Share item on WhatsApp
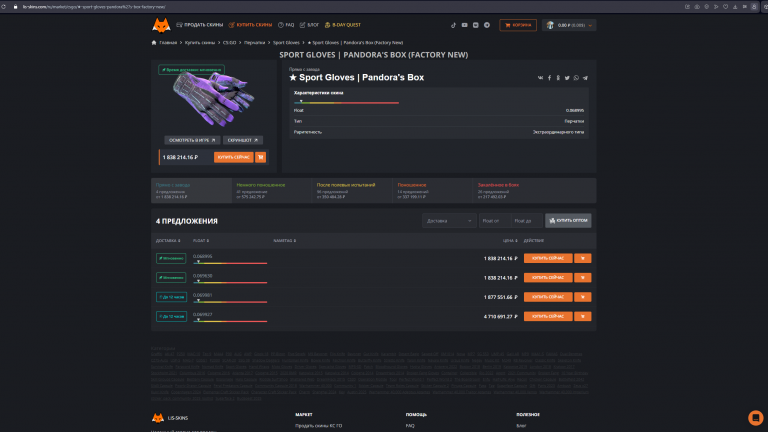This screenshot has height=432, width=768. coord(576,78)
